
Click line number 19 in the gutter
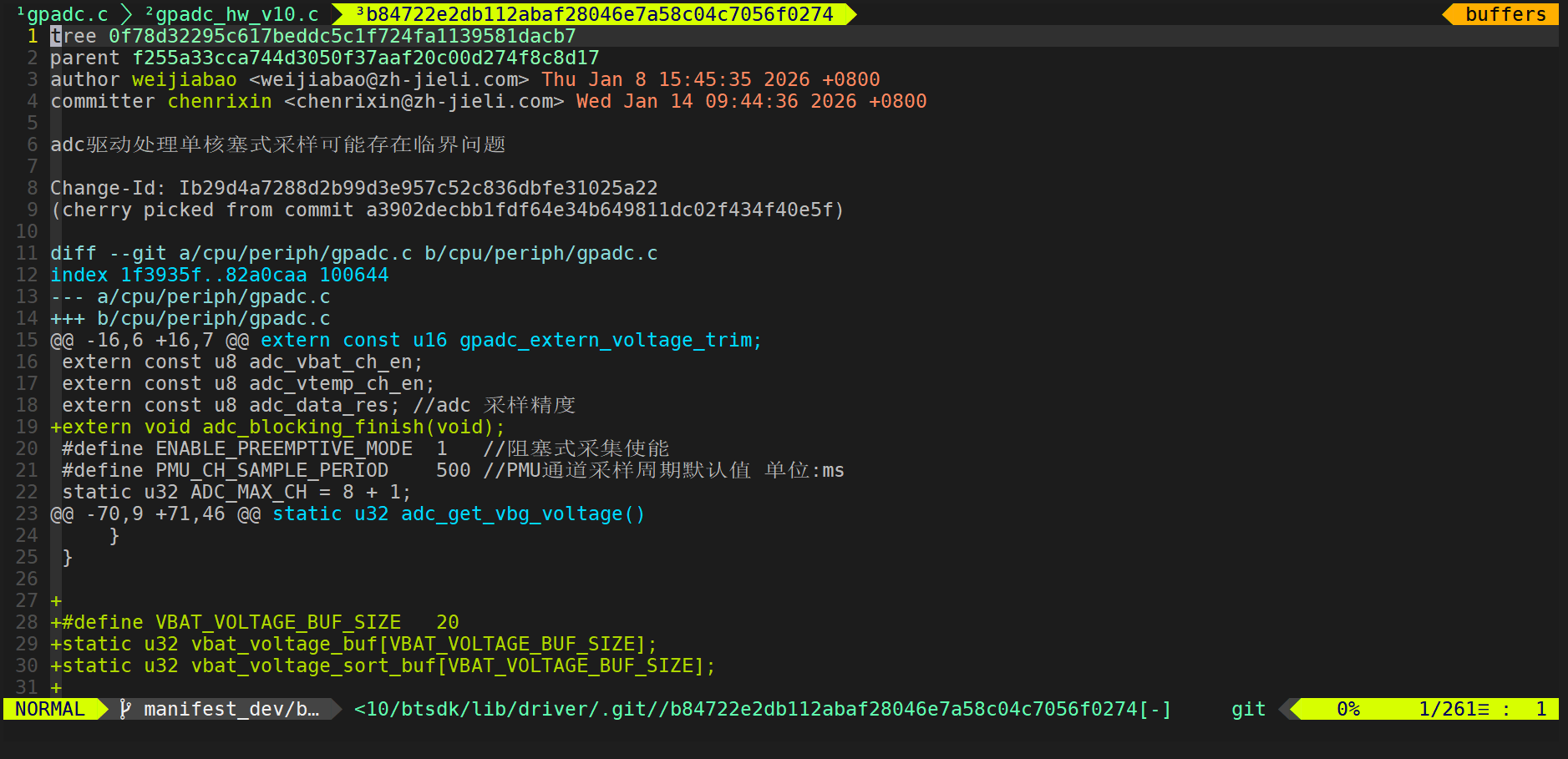(x=27, y=427)
